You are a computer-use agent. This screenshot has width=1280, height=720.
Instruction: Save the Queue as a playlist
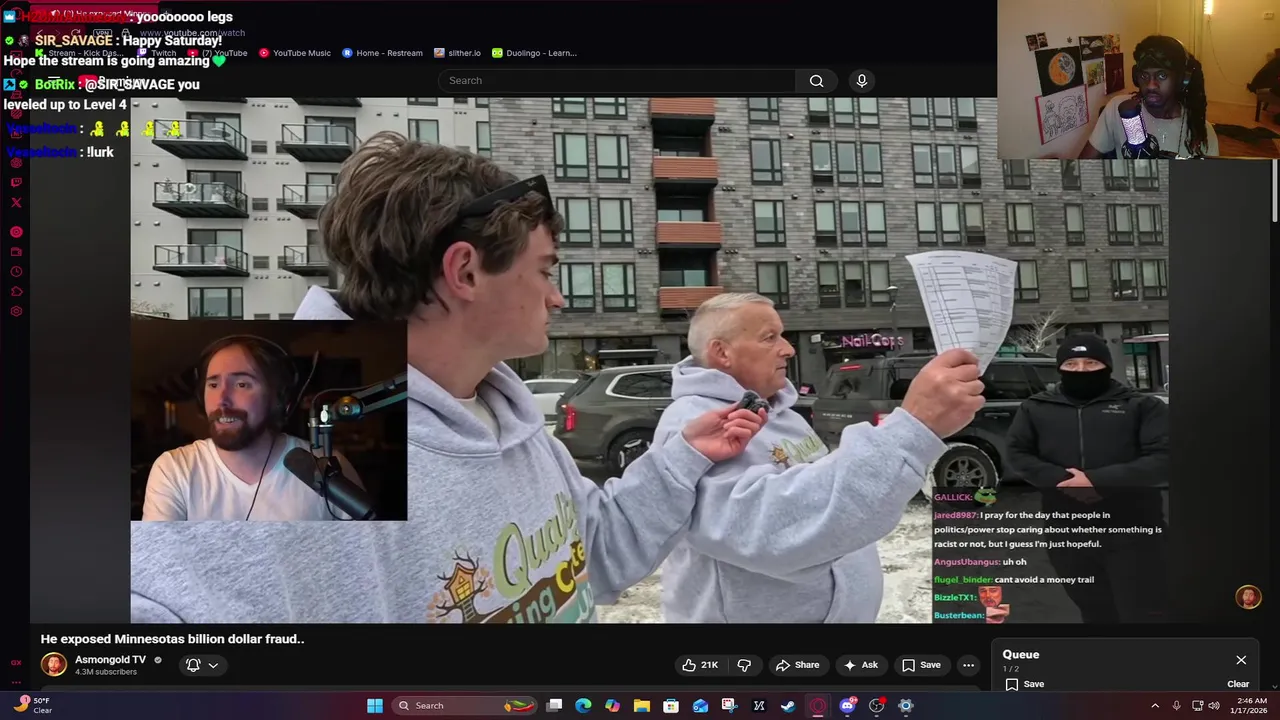[x=1025, y=684]
